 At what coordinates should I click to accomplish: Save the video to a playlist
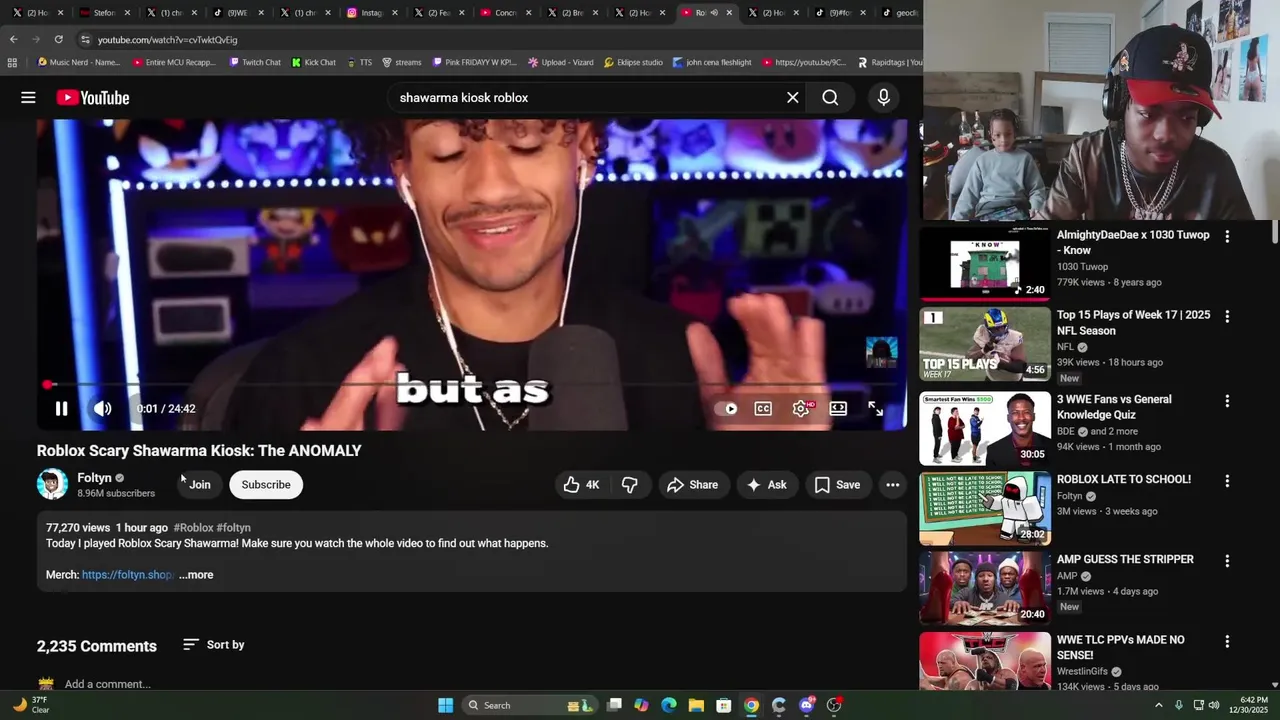pyautogui.click(x=837, y=484)
